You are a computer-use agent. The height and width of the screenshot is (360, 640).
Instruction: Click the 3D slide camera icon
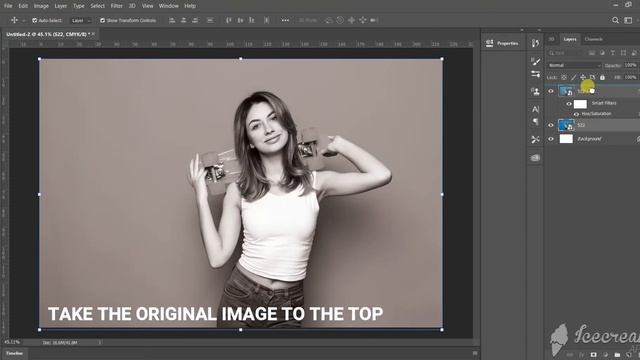(362, 20)
